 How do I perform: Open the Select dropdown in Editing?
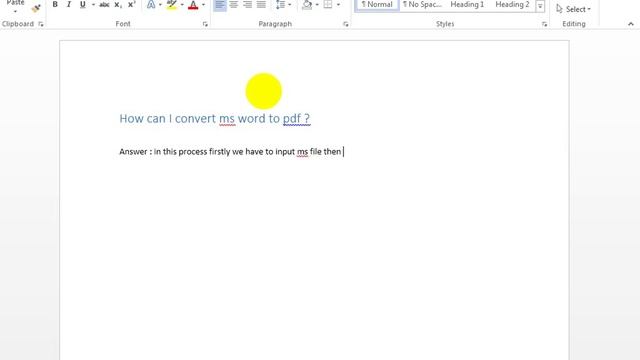click(x=573, y=9)
